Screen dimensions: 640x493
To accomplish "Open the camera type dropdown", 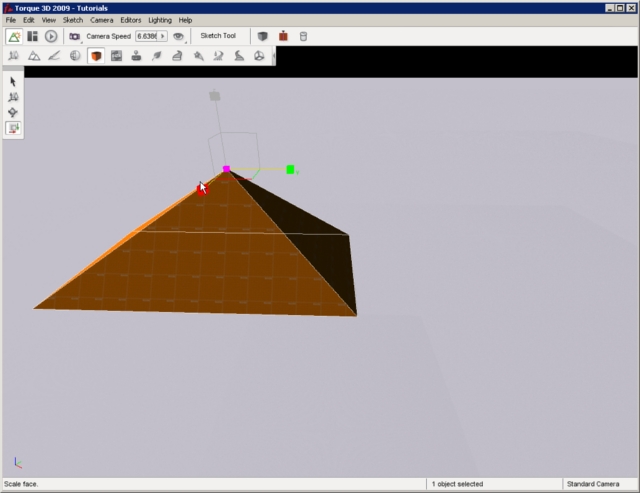I will click(74, 36).
